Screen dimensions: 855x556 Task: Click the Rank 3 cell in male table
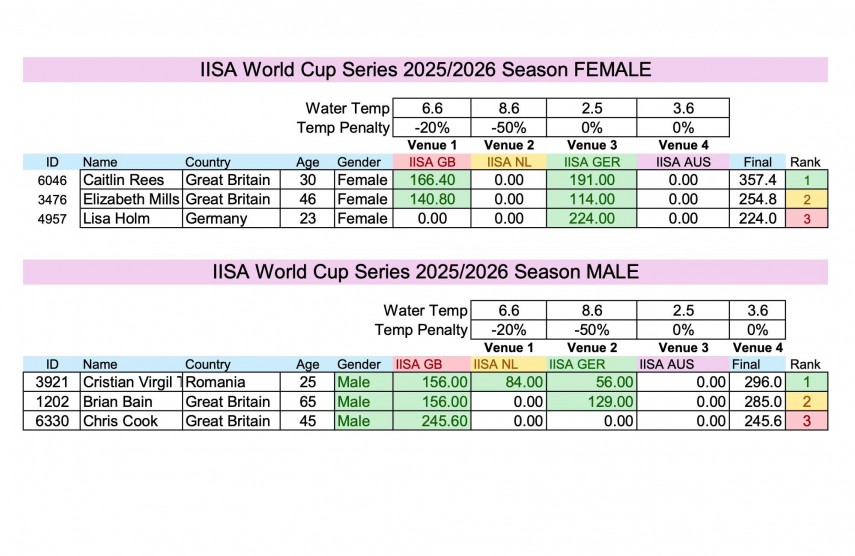[x=806, y=421]
